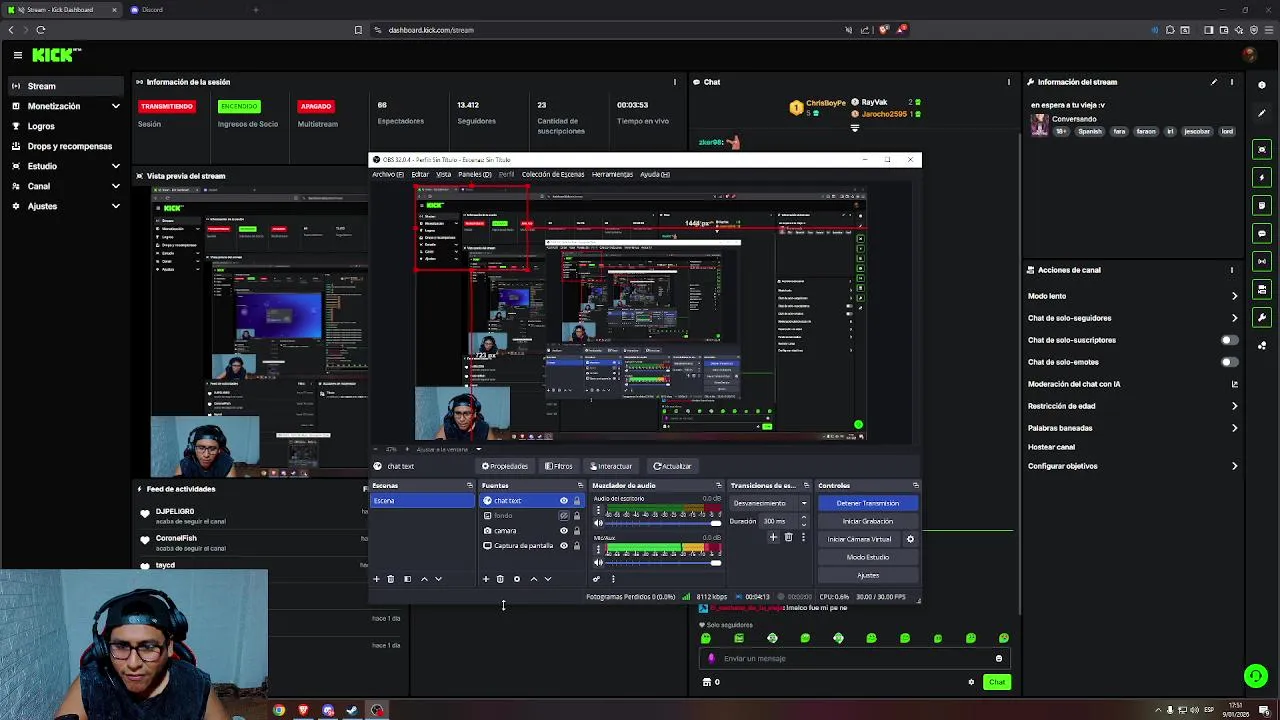Move selected source up in Fuentes
1280x720 pixels.
[x=533, y=579]
